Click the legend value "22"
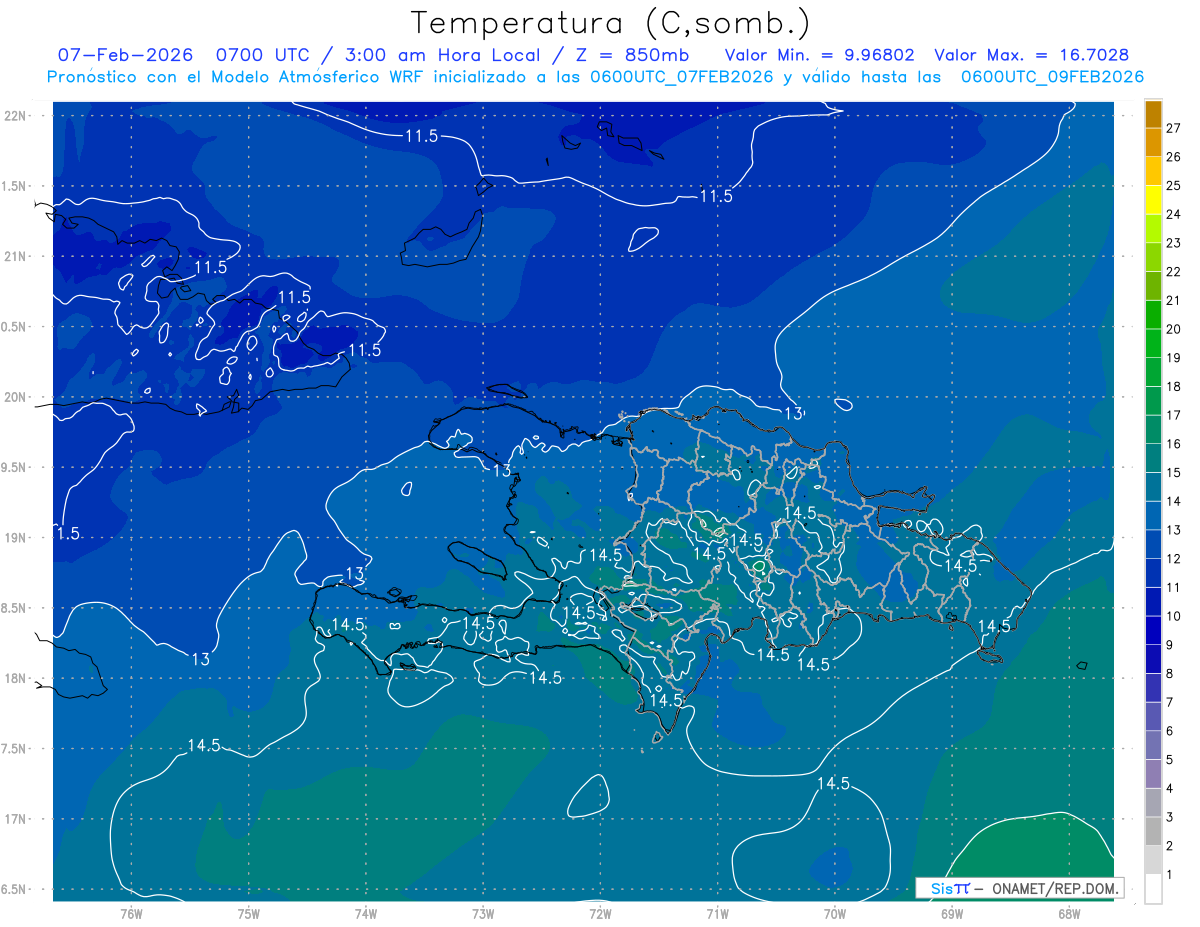Image resolution: width=1200 pixels, height=927 pixels. (1174, 271)
